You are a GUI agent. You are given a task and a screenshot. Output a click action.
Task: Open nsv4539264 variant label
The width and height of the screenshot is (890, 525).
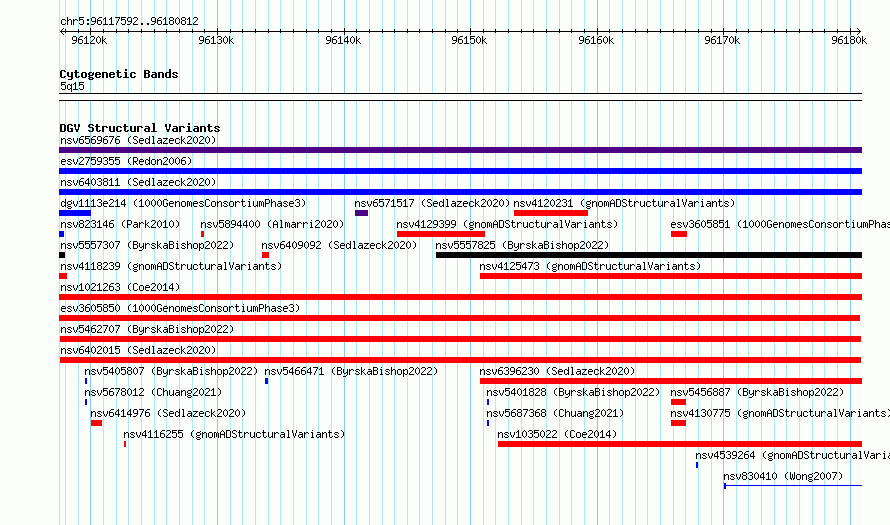tap(792, 455)
